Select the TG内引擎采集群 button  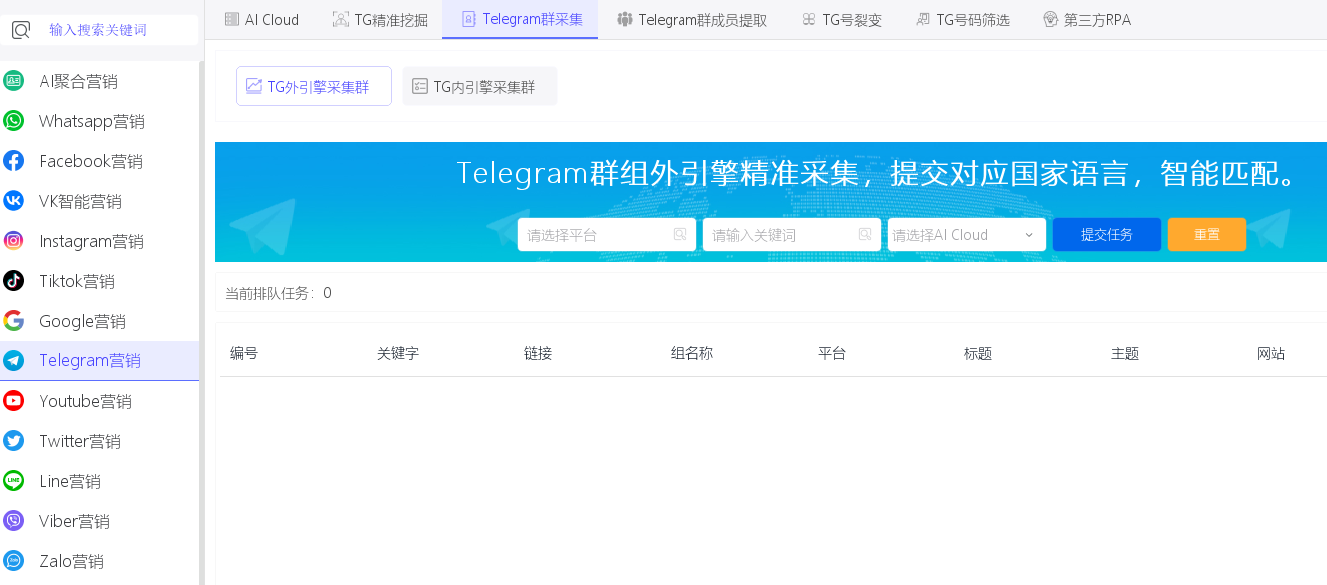tap(480, 87)
